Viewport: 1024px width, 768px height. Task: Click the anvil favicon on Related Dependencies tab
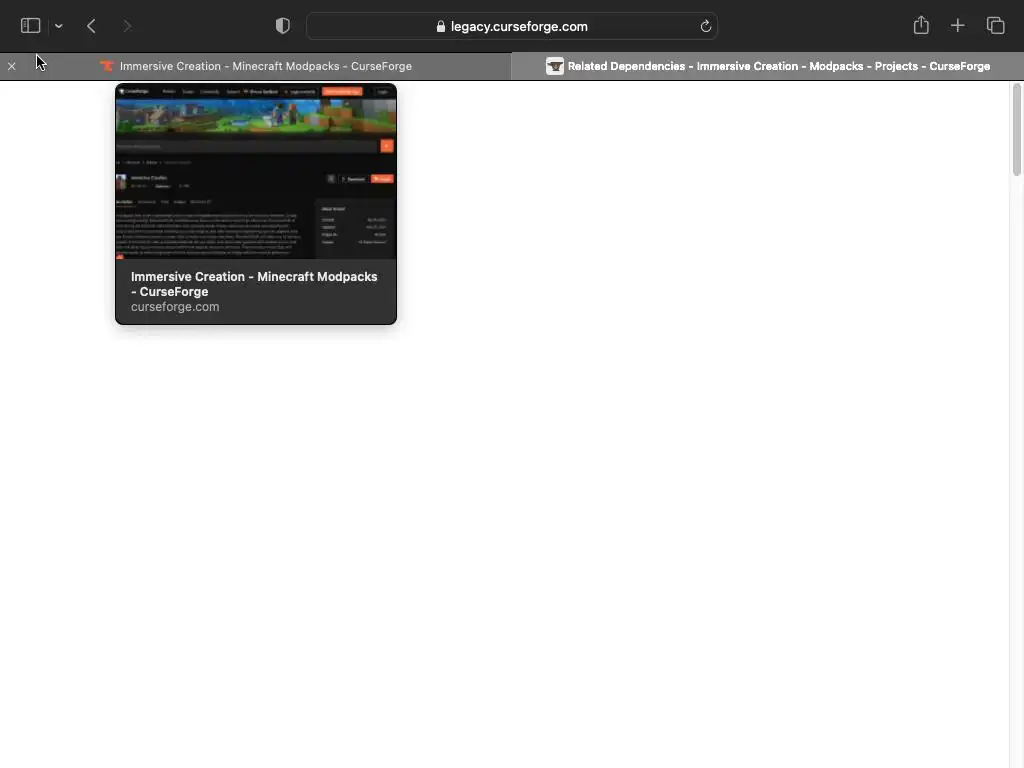554,66
